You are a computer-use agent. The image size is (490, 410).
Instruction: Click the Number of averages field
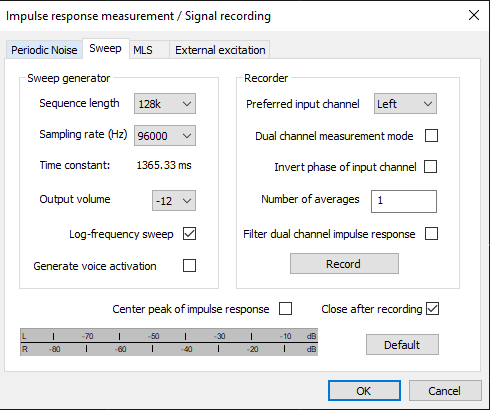click(x=404, y=201)
